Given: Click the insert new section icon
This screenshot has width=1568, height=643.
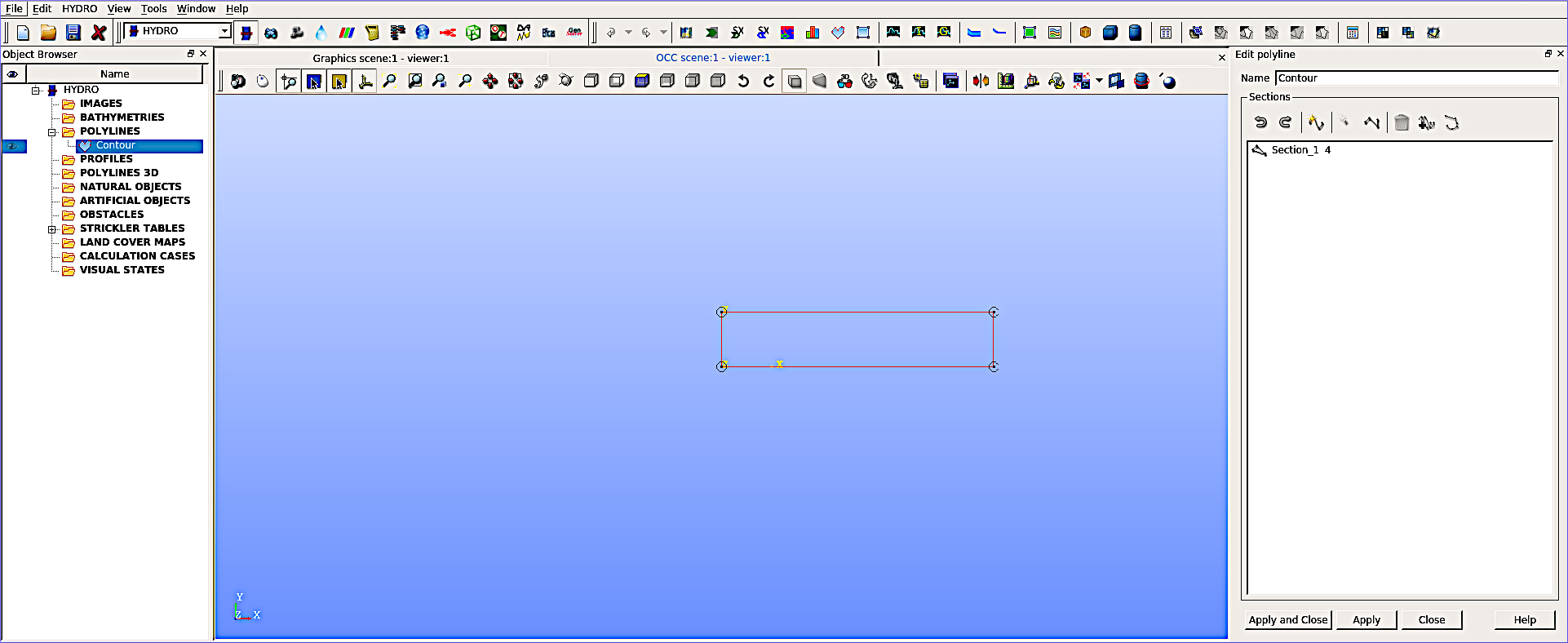Looking at the screenshot, I should [1315, 123].
